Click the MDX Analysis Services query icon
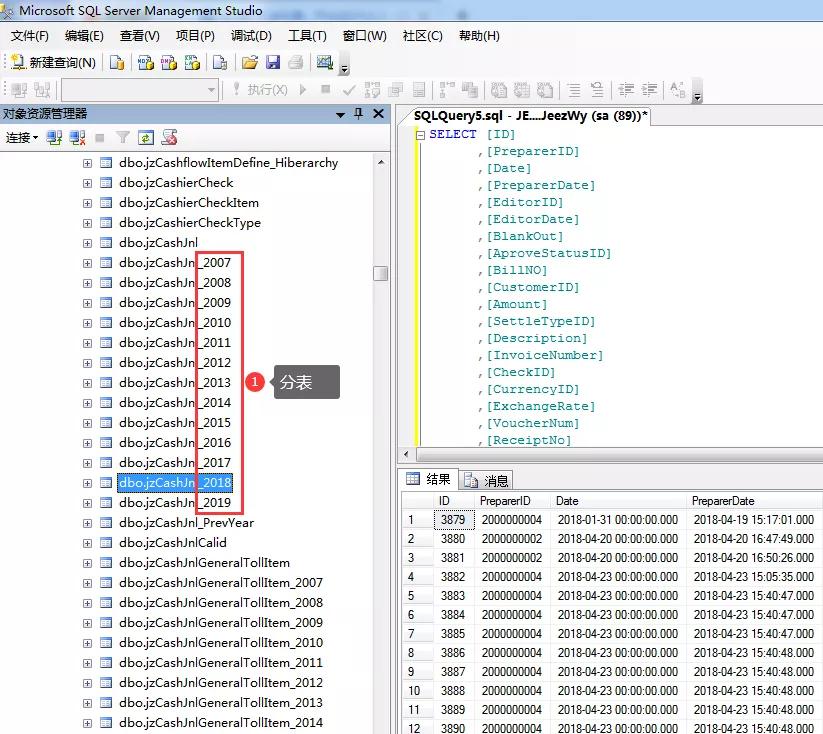The image size is (823, 734). coord(145,62)
